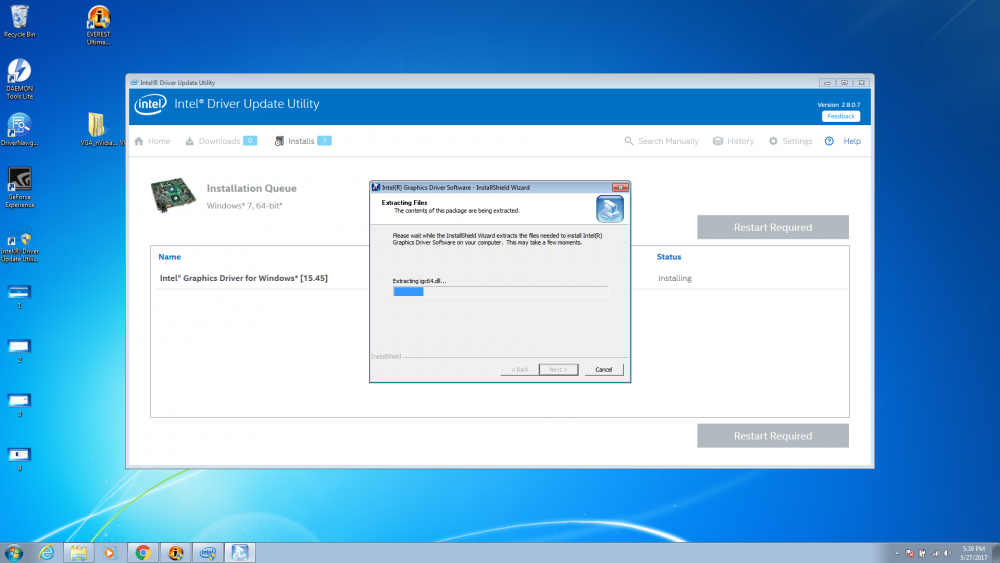Cancel the InstallShield extraction

pos(603,369)
